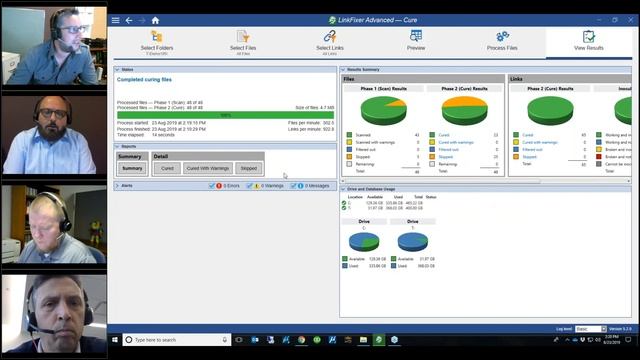Collapse the Reports section

(x=118, y=147)
